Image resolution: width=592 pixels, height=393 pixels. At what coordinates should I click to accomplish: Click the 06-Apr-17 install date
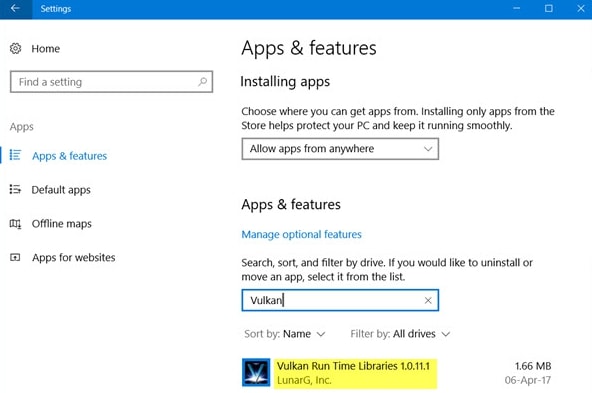coord(527,380)
